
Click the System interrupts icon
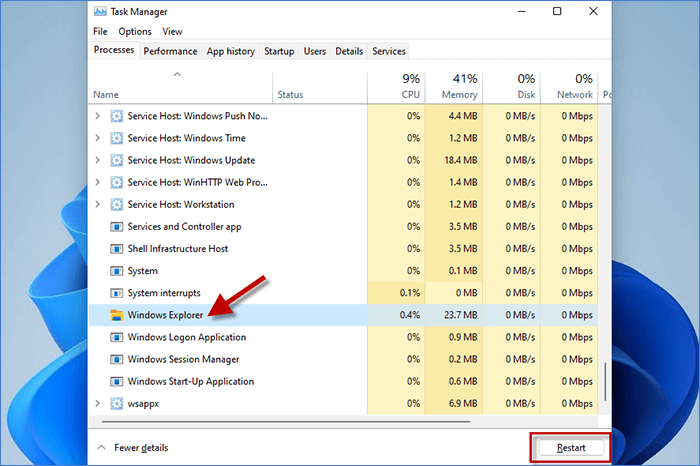click(x=117, y=293)
